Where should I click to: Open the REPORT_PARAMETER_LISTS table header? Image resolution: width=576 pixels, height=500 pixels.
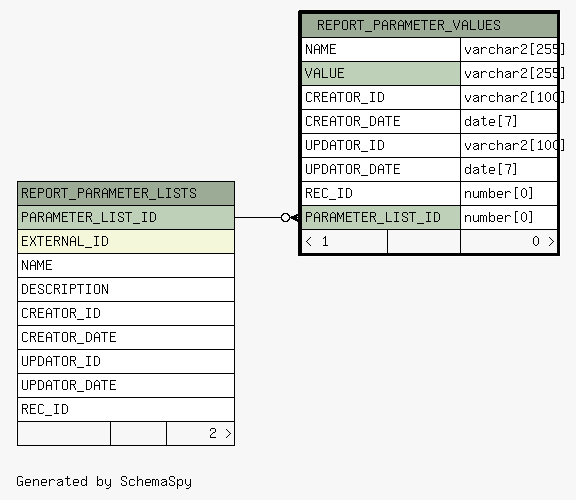click(126, 193)
